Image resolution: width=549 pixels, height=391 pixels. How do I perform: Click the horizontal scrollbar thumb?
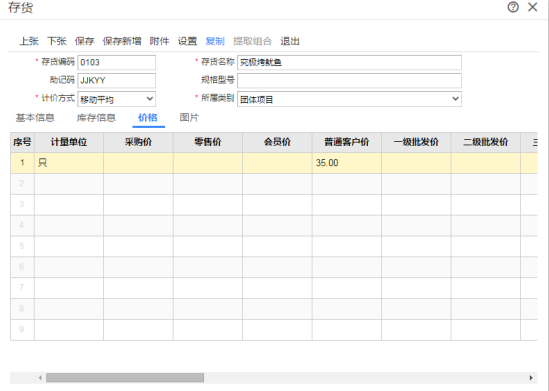[x=125, y=378]
